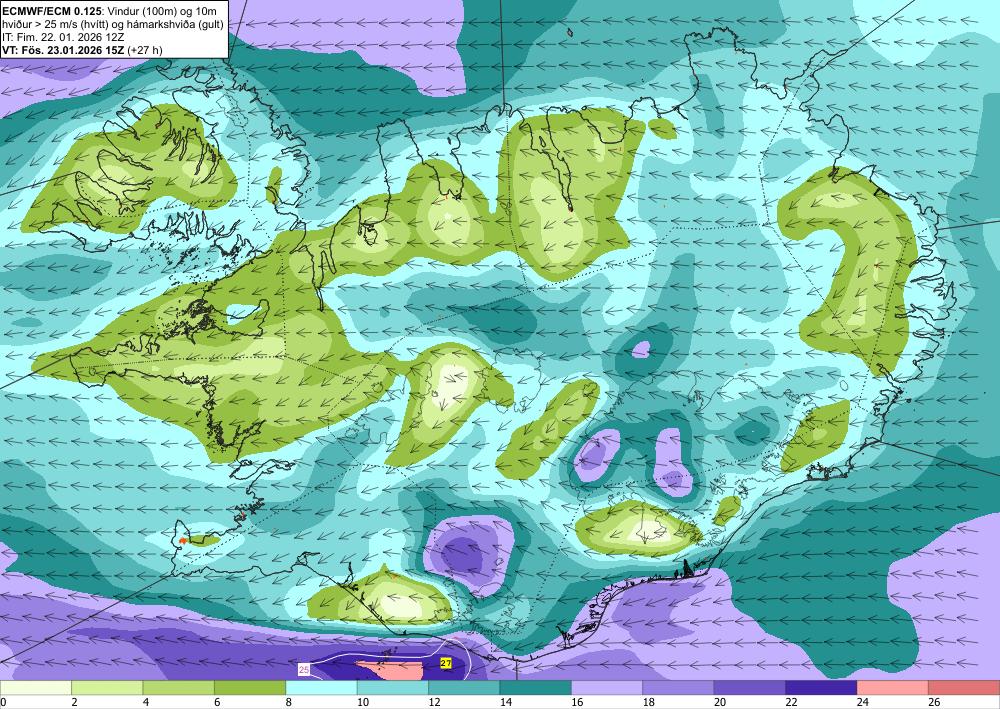Image resolution: width=1000 pixels, height=709 pixels.
Task: Click the legend scale value "12"
Action: click(434, 702)
